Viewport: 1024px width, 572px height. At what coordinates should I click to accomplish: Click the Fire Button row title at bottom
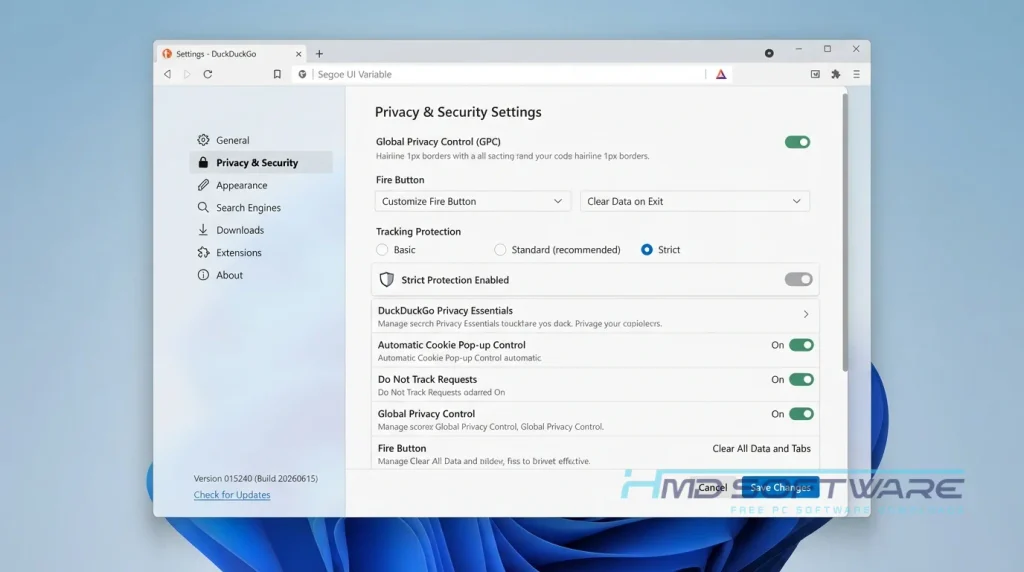click(402, 449)
